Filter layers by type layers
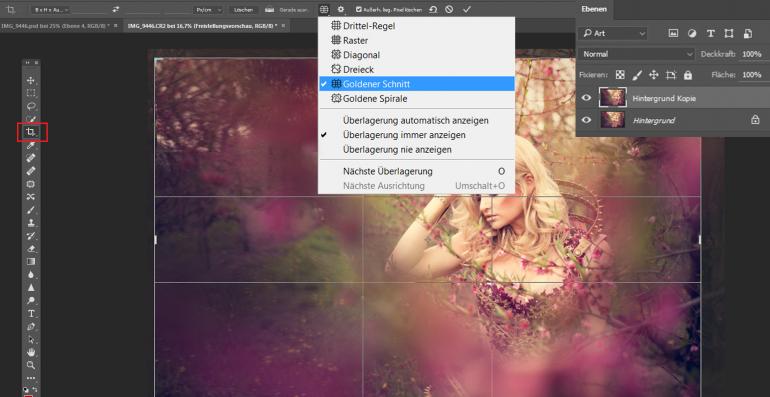 click(x=711, y=33)
